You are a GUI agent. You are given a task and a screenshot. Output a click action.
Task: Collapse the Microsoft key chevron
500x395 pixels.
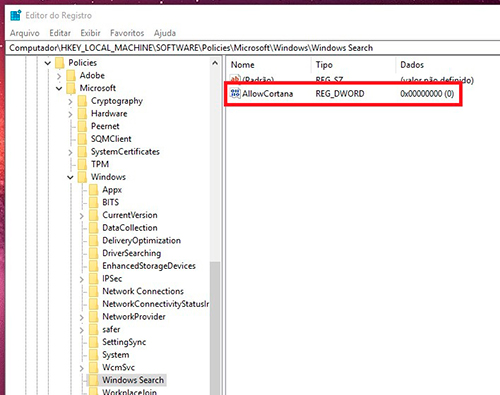59,88
